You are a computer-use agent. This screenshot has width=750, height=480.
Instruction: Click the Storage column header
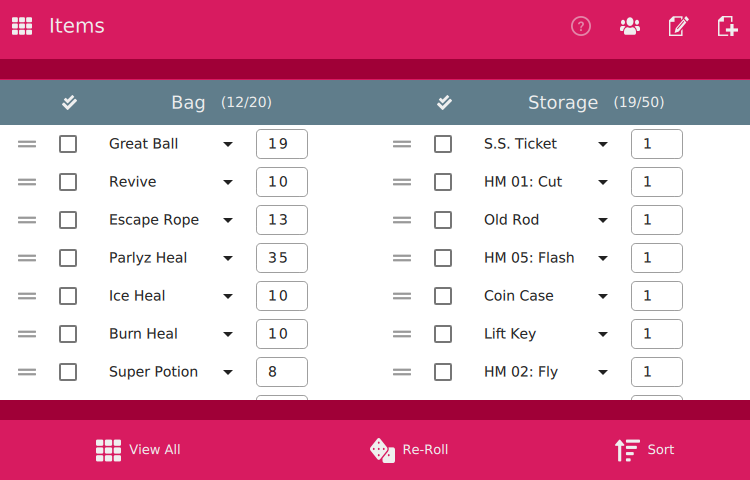563,102
